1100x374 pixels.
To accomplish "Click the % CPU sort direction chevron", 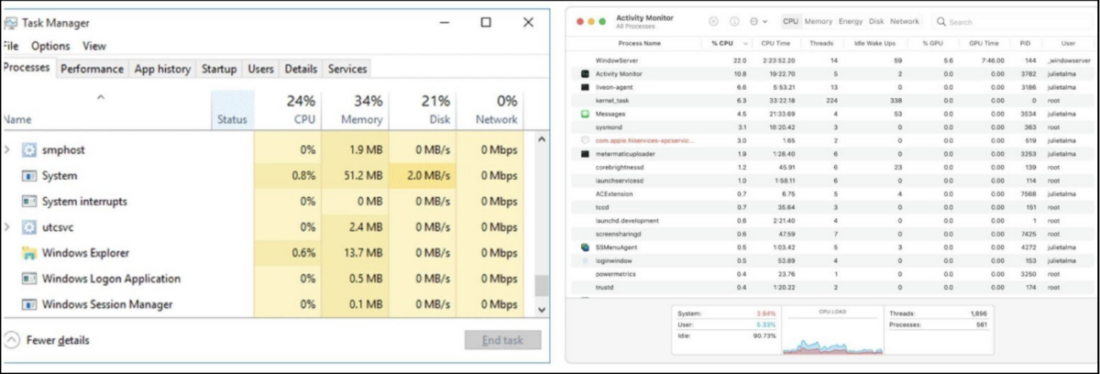I will tap(744, 44).
